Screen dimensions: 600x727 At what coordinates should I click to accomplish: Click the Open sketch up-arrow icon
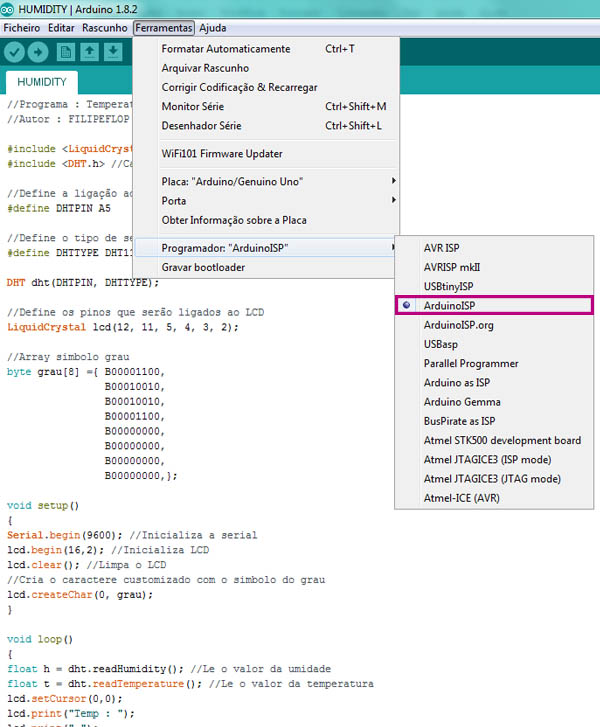click(x=89, y=52)
